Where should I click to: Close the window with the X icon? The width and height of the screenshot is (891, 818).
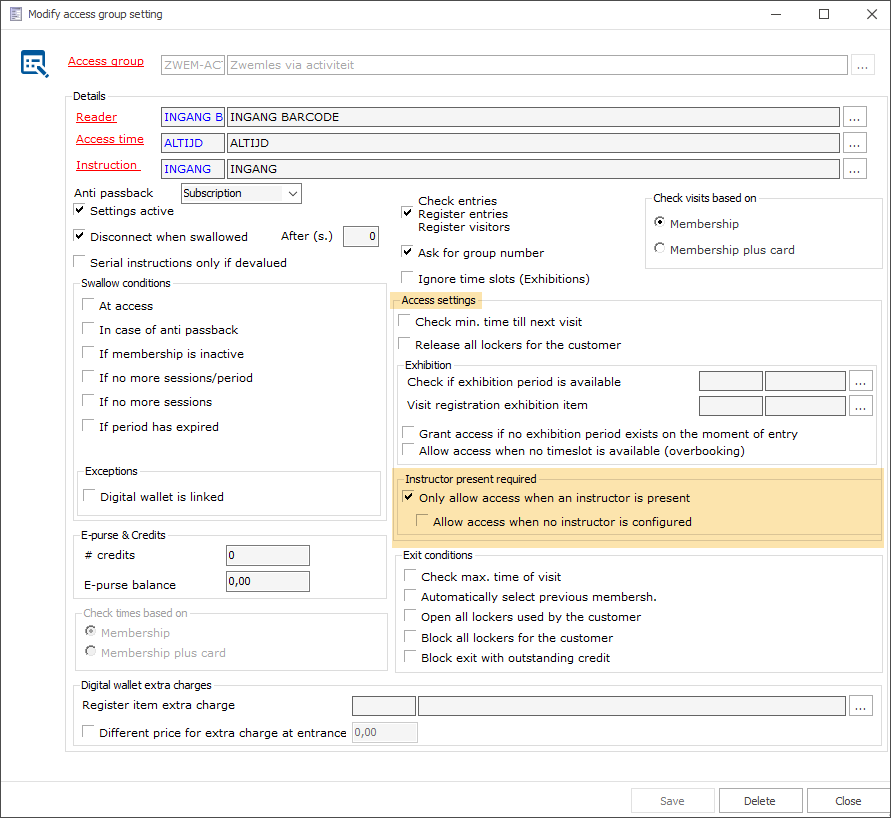click(872, 14)
